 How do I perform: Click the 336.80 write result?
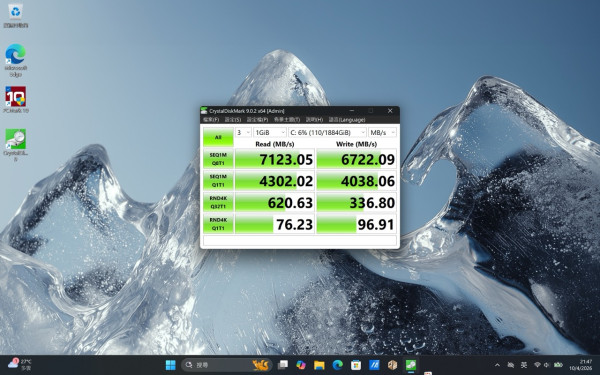tap(357, 202)
